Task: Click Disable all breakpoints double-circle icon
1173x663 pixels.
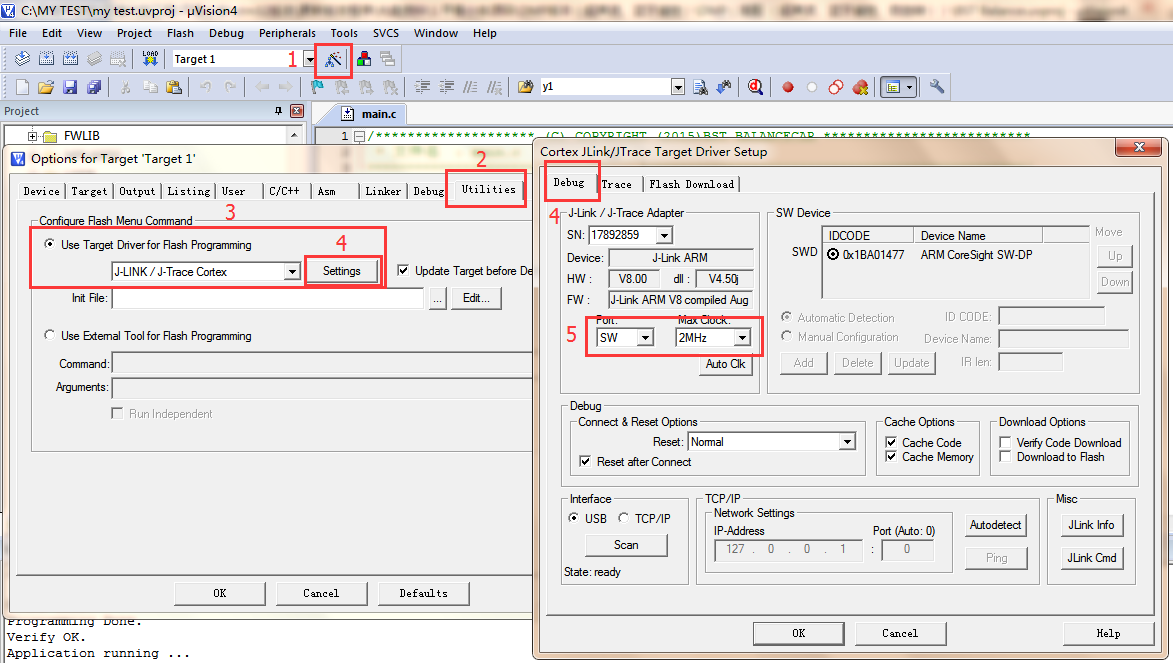Action: tap(836, 87)
